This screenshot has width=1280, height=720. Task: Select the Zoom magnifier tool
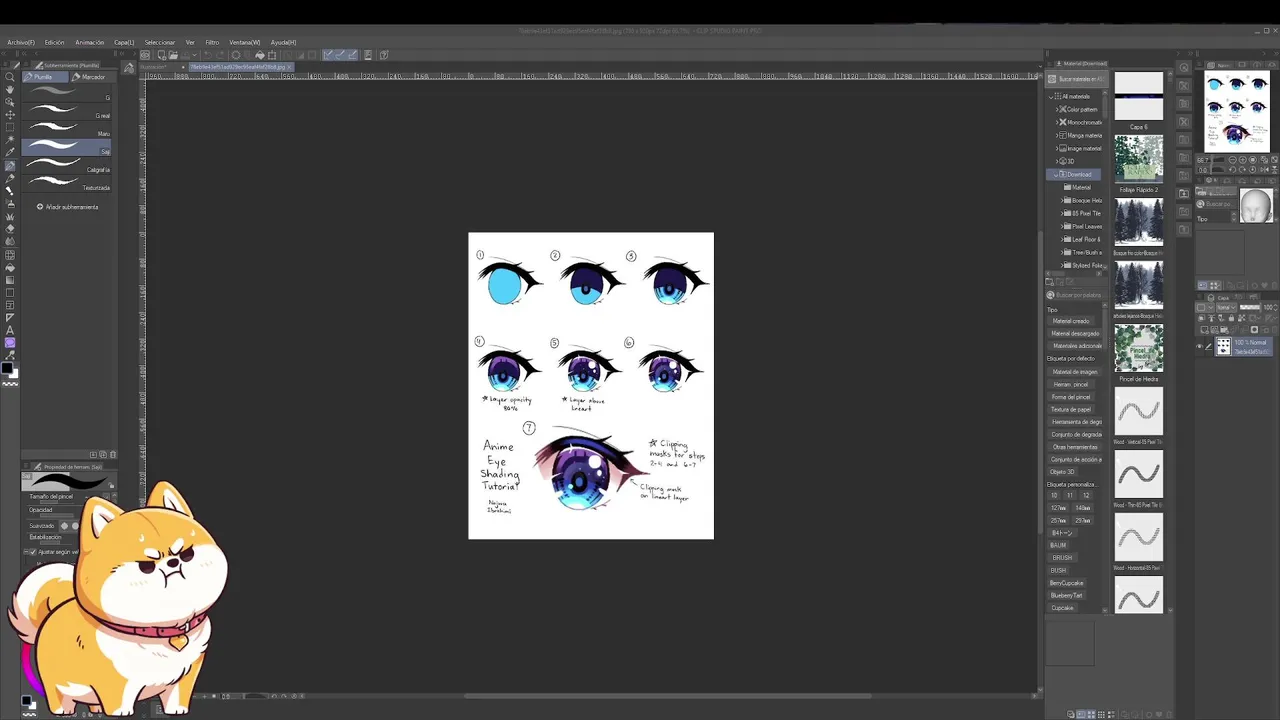coord(10,77)
